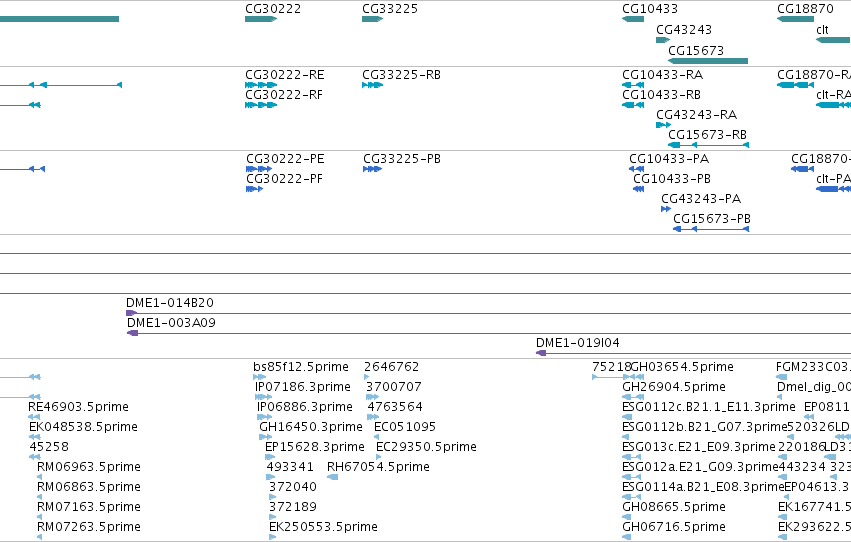The image size is (851, 542).
Task: Select the CG15673 gene bar
Action: [708, 61]
